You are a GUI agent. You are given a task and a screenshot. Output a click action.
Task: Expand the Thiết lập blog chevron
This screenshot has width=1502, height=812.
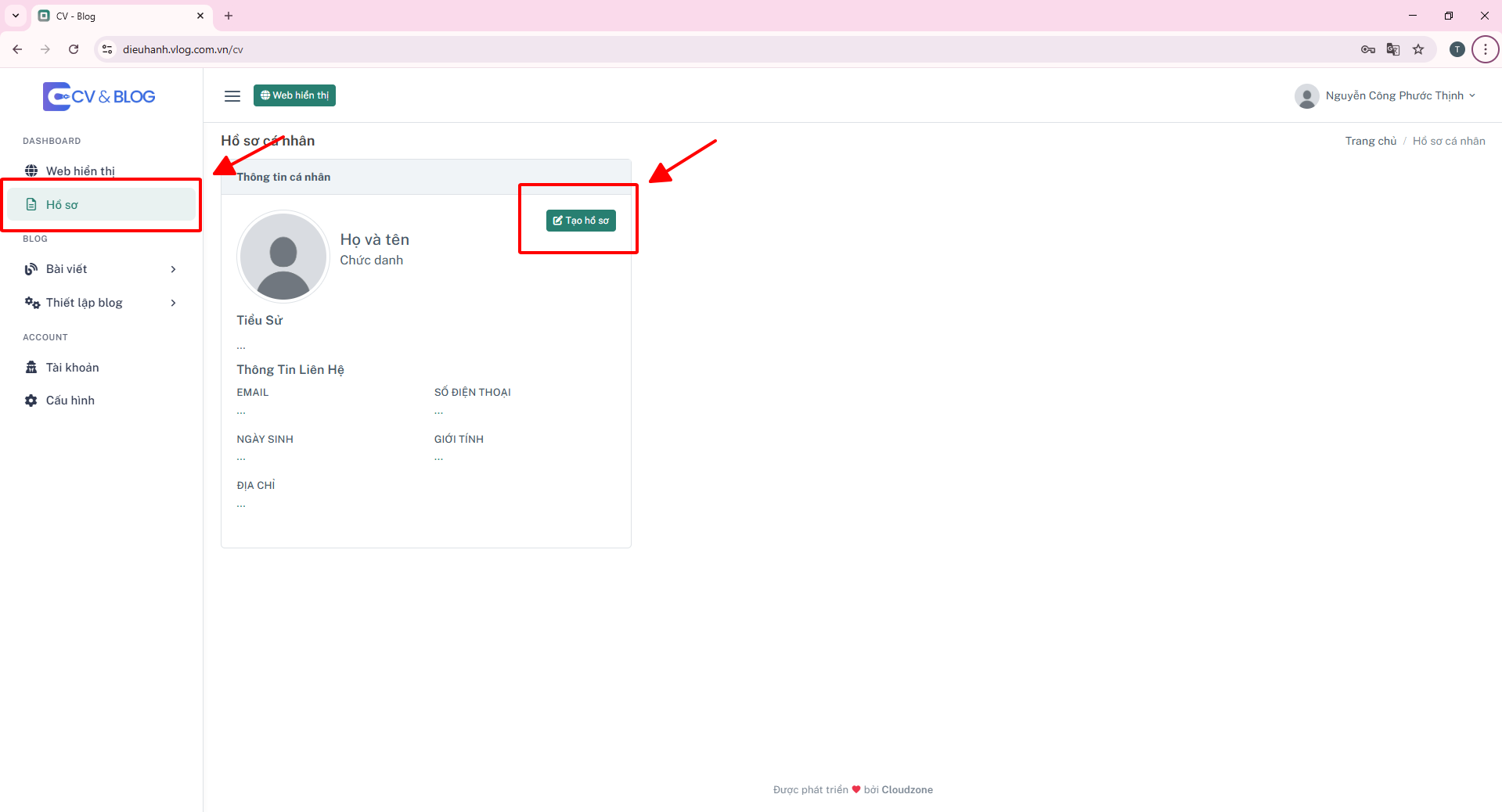173,303
